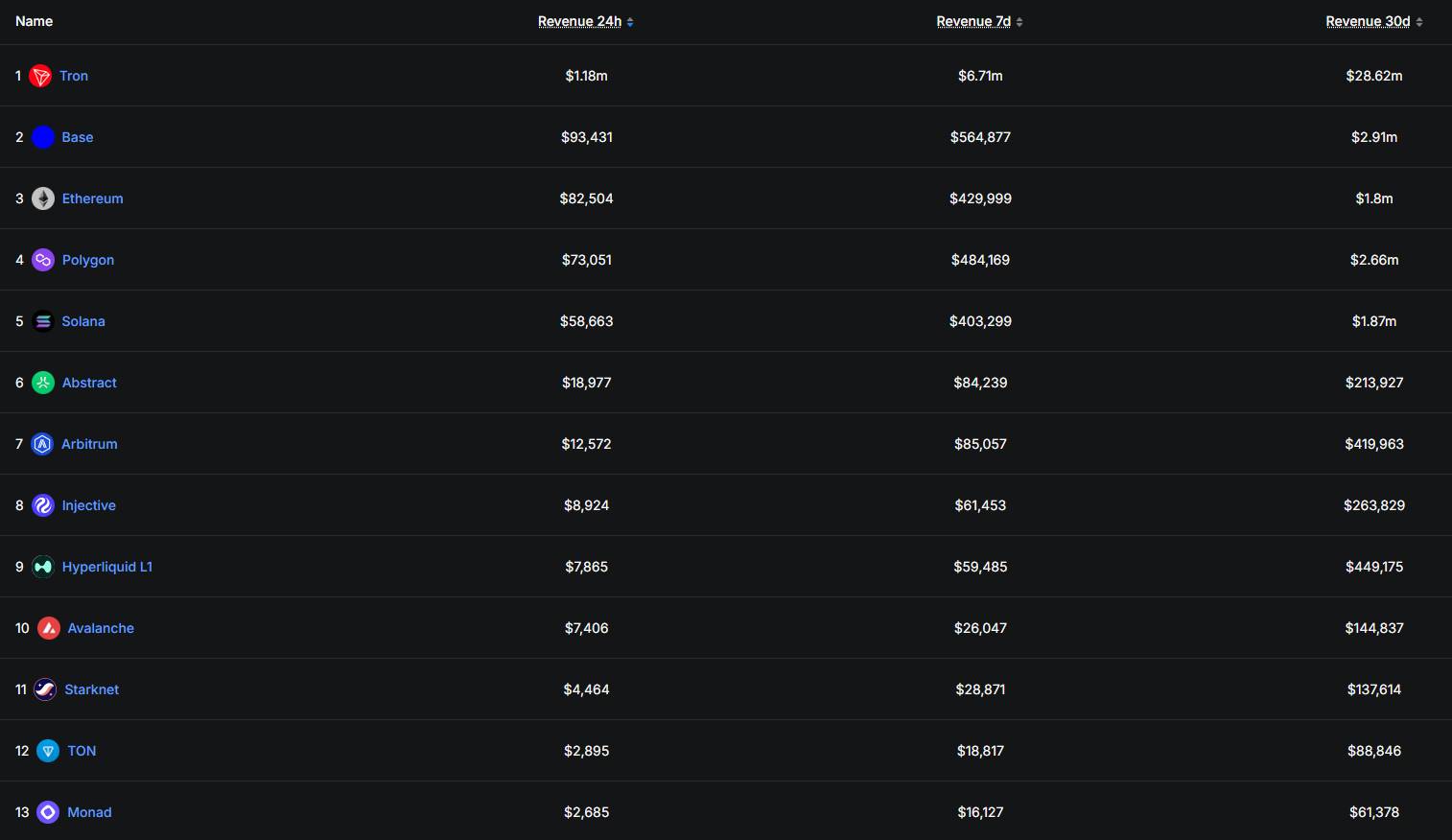Viewport: 1452px width, 840px height.
Task: Click the Monad purple logo icon
Action: pyautogui.click(x=48, y=812)
